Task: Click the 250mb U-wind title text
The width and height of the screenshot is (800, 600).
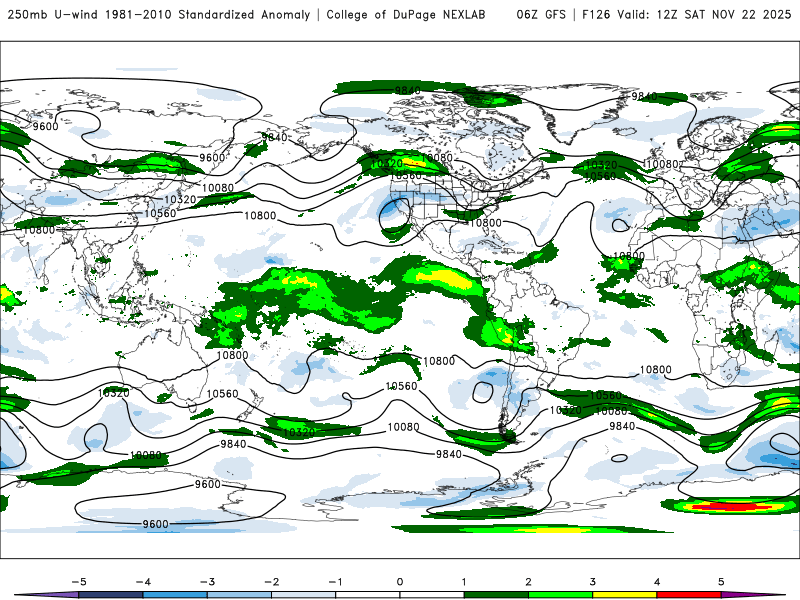Action: click(x=53, y=14)
